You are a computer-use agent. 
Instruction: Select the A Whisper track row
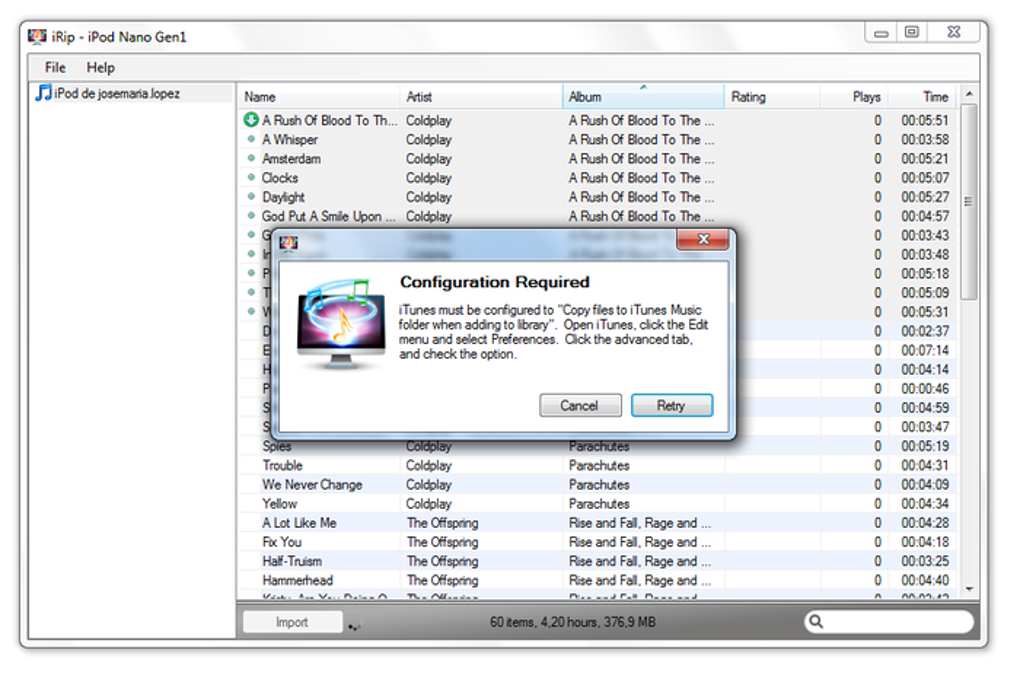pyautogui.click(x=597, y=139)
